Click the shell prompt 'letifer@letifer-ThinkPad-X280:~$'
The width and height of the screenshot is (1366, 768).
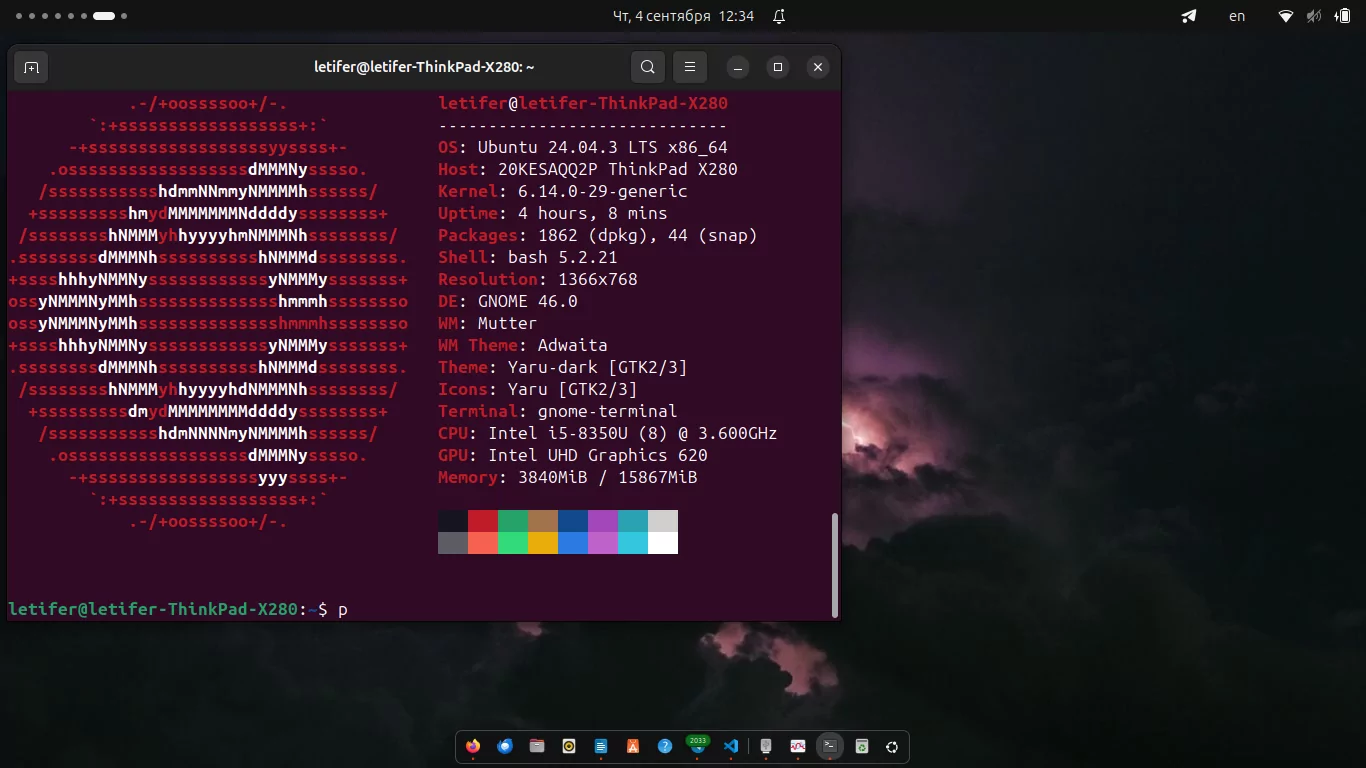[168, 609]
